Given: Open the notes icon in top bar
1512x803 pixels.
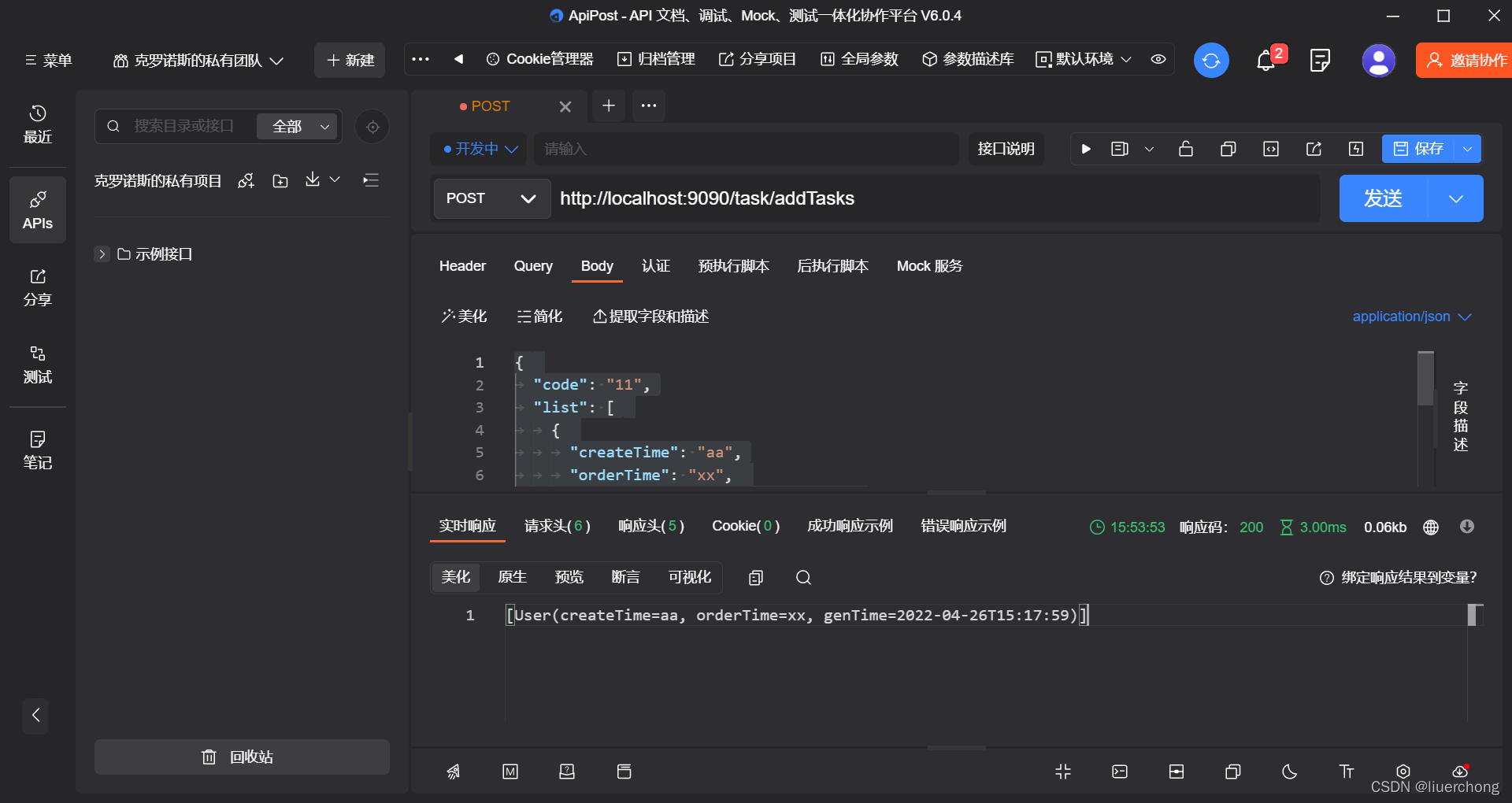Looking at the screenshot, I should tap(1320, 60).
